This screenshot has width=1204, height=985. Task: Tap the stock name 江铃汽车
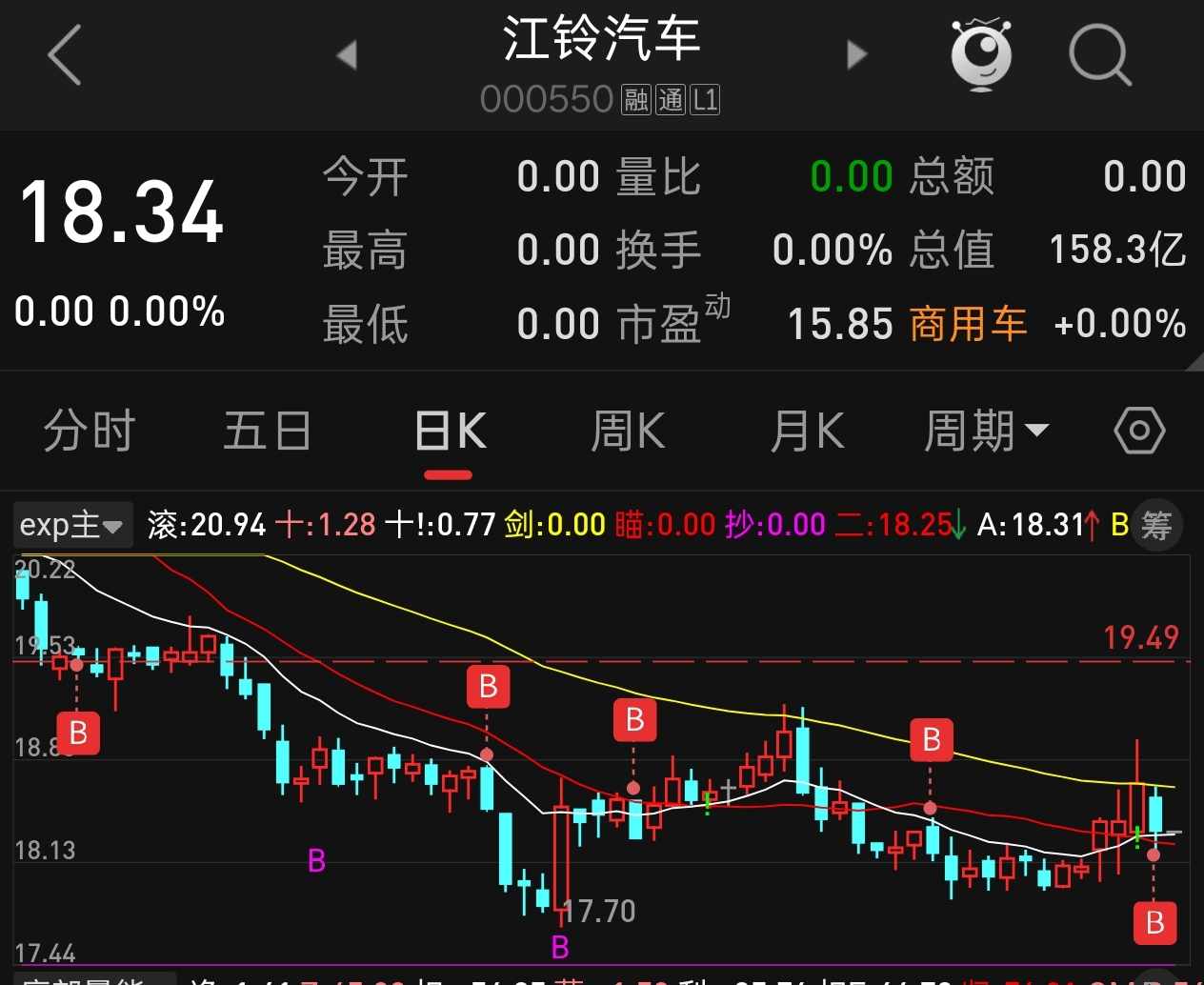[x=602, y=39]
